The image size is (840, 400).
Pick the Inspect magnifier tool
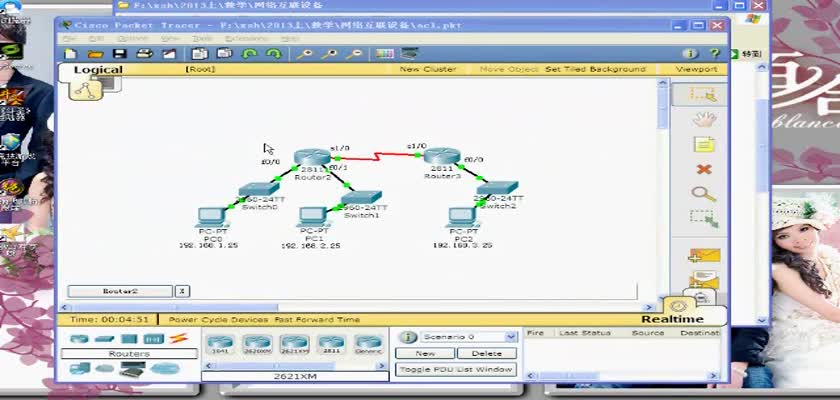point(703,194)
